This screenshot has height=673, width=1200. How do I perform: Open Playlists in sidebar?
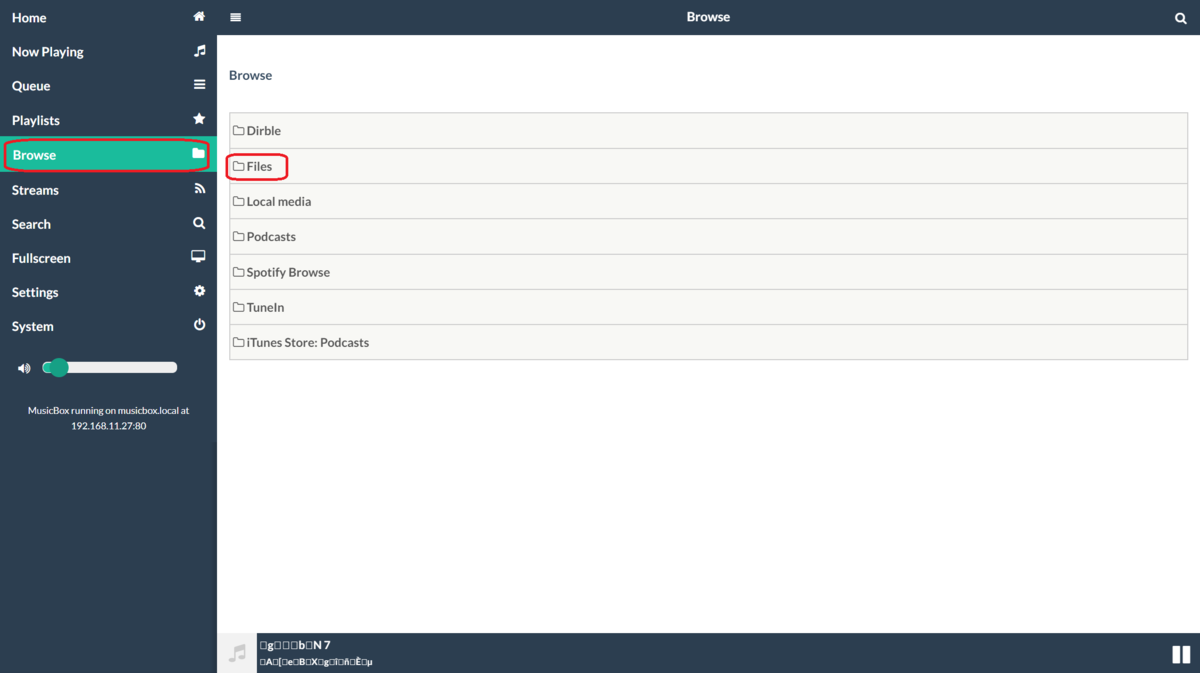pos(108,119)
